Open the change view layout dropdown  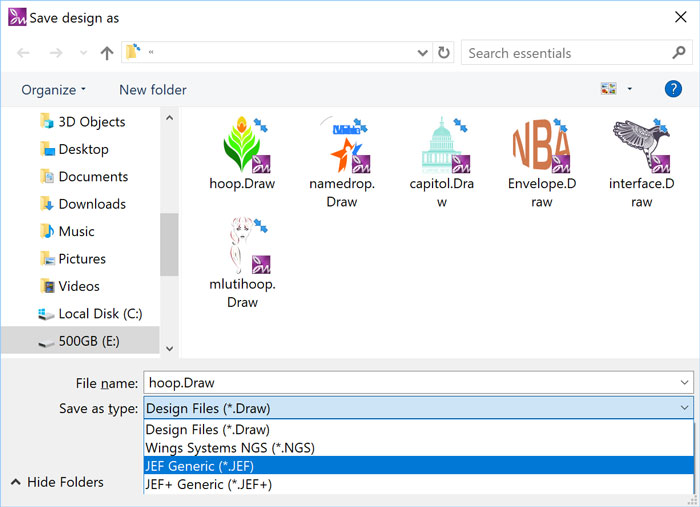[x=629, y=89]
